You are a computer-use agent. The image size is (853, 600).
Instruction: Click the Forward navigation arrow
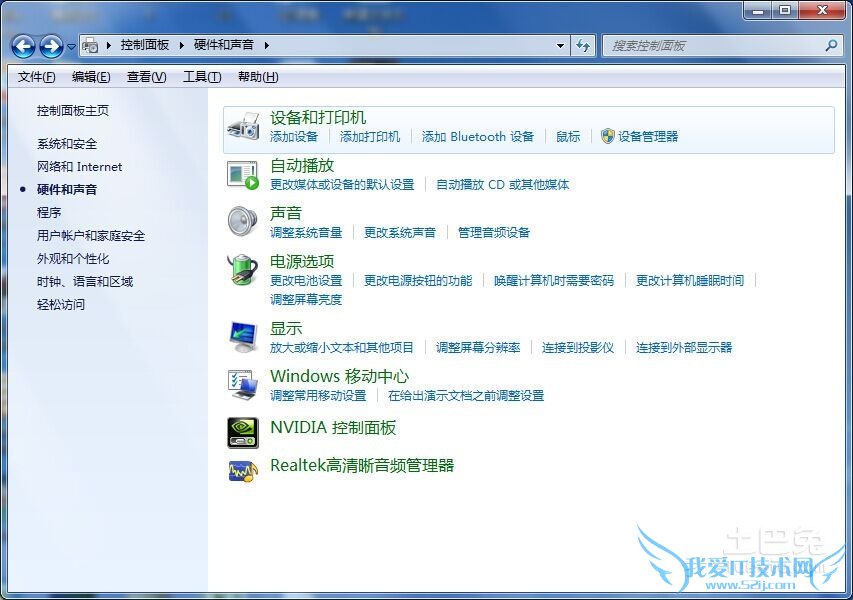coord(51,46)
